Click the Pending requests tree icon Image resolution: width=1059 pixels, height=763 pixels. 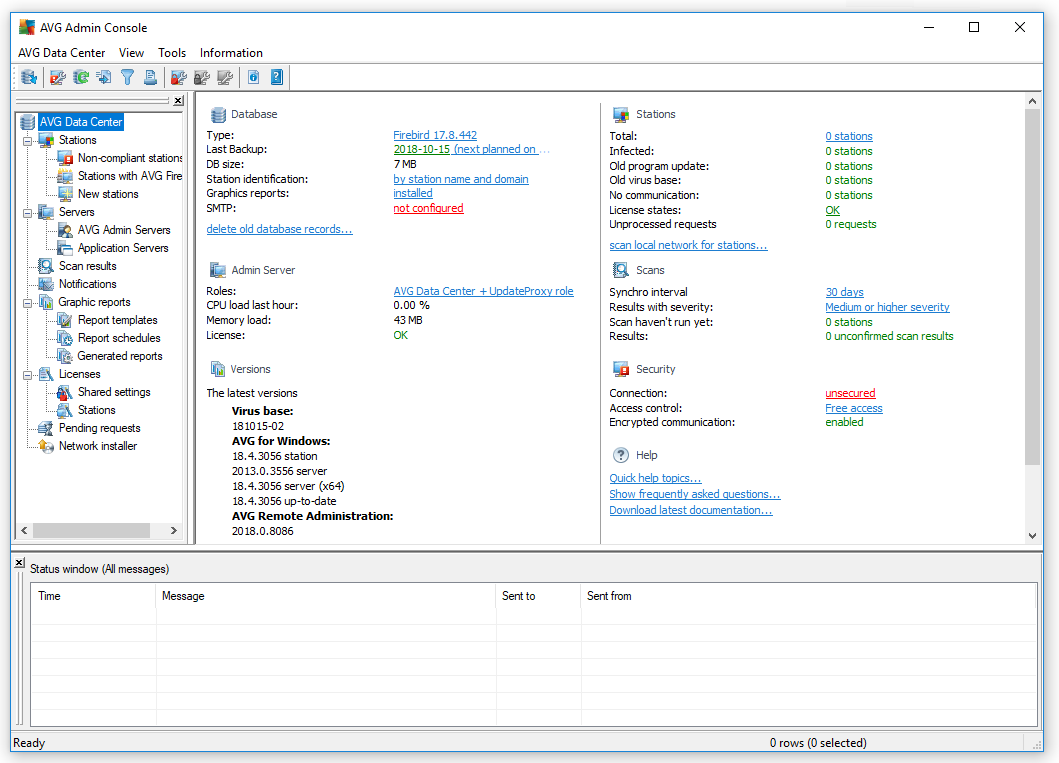(46, 428)
